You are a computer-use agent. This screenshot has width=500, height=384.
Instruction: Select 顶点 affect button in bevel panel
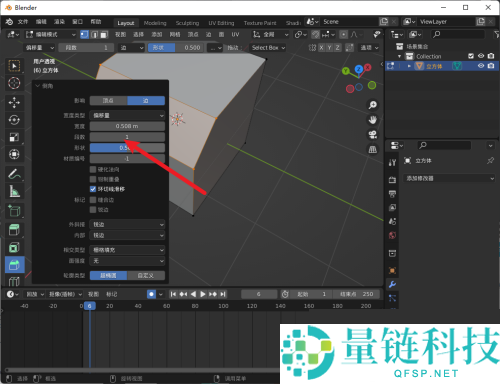point(108,100)
